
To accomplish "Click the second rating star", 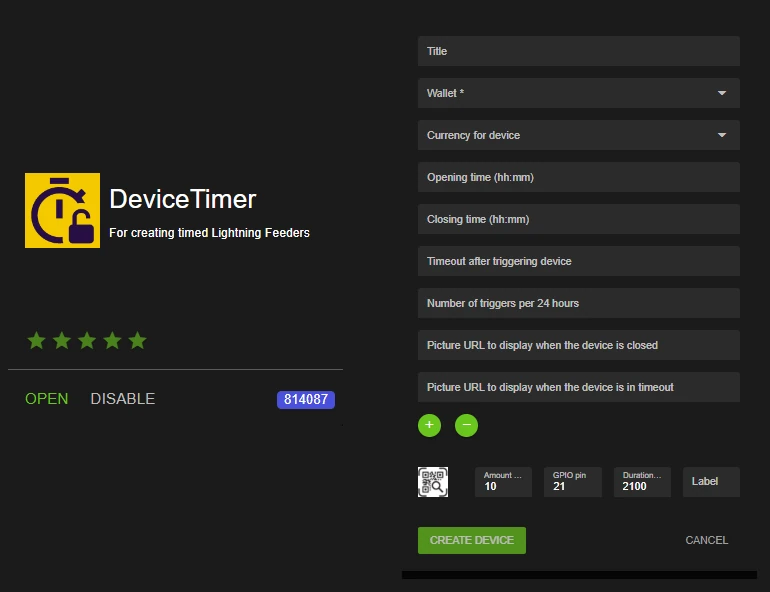I will (x=62, y=340).
